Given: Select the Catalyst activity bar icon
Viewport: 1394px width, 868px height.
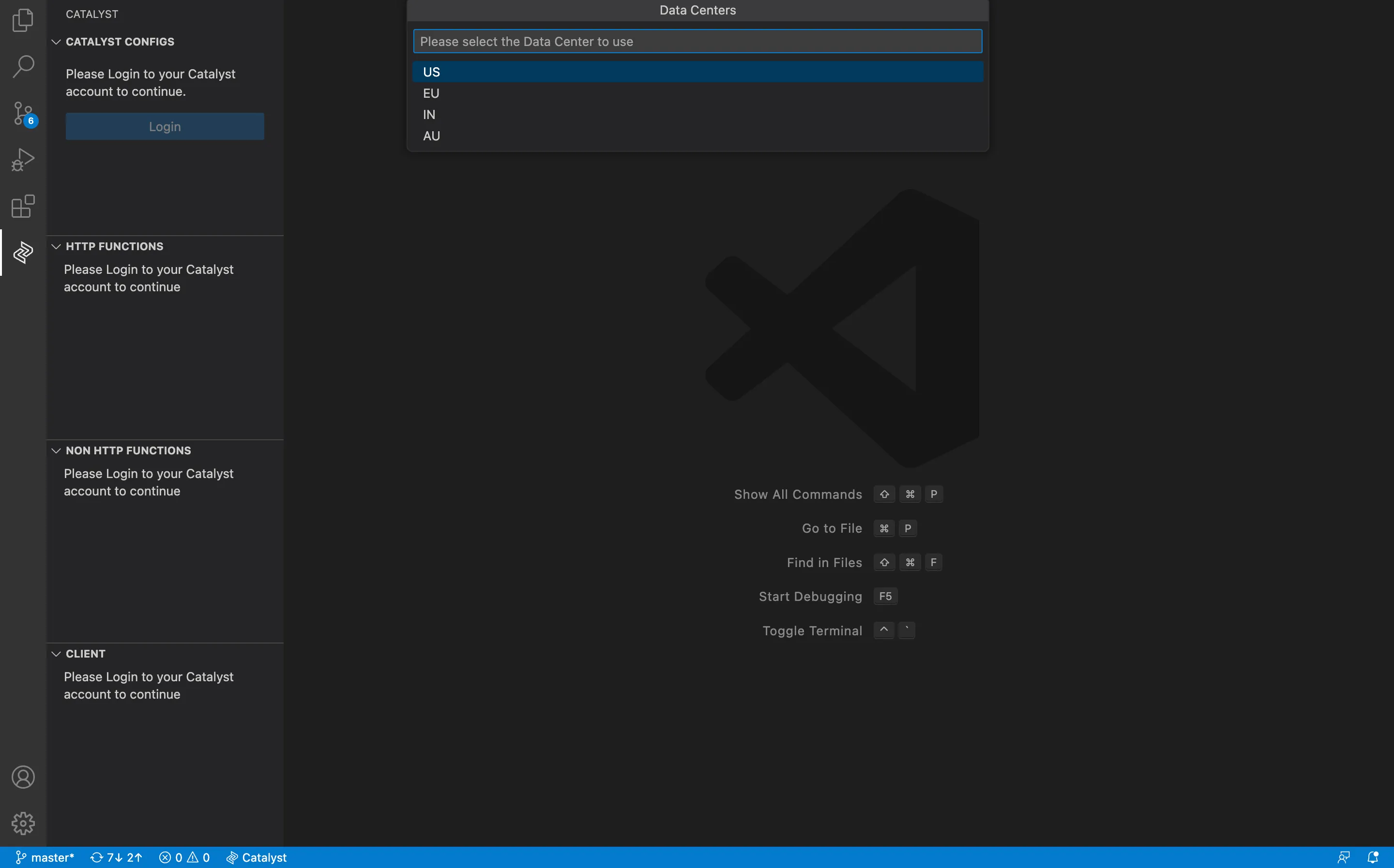Looking at the screenshot, I should 23,253.
